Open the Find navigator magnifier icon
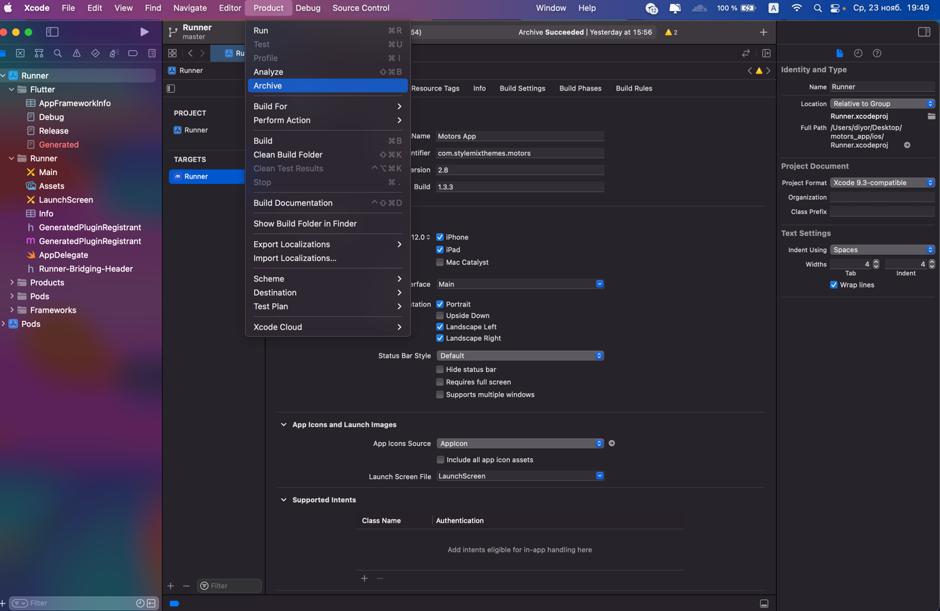The image size is (940, 611). point(58,54)
